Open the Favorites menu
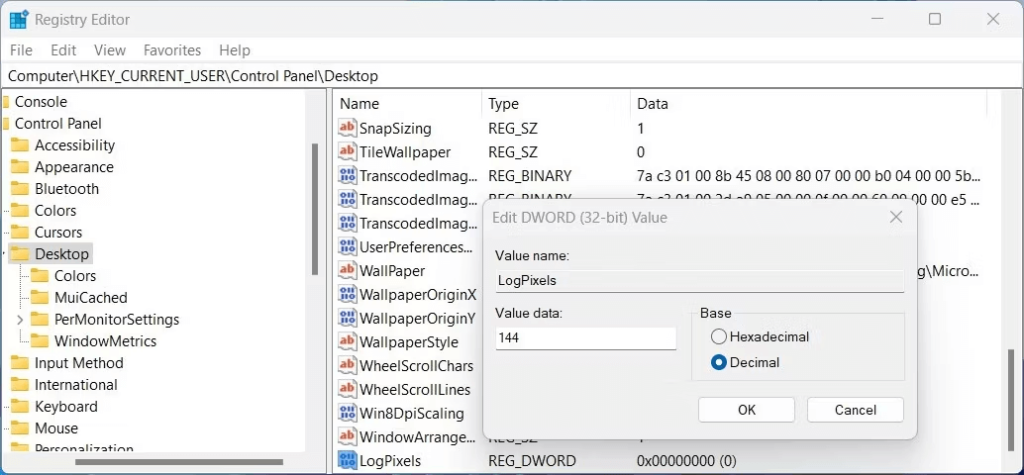Image resolution: width=1024 pixels, height=475 pixels. (172, 50)
